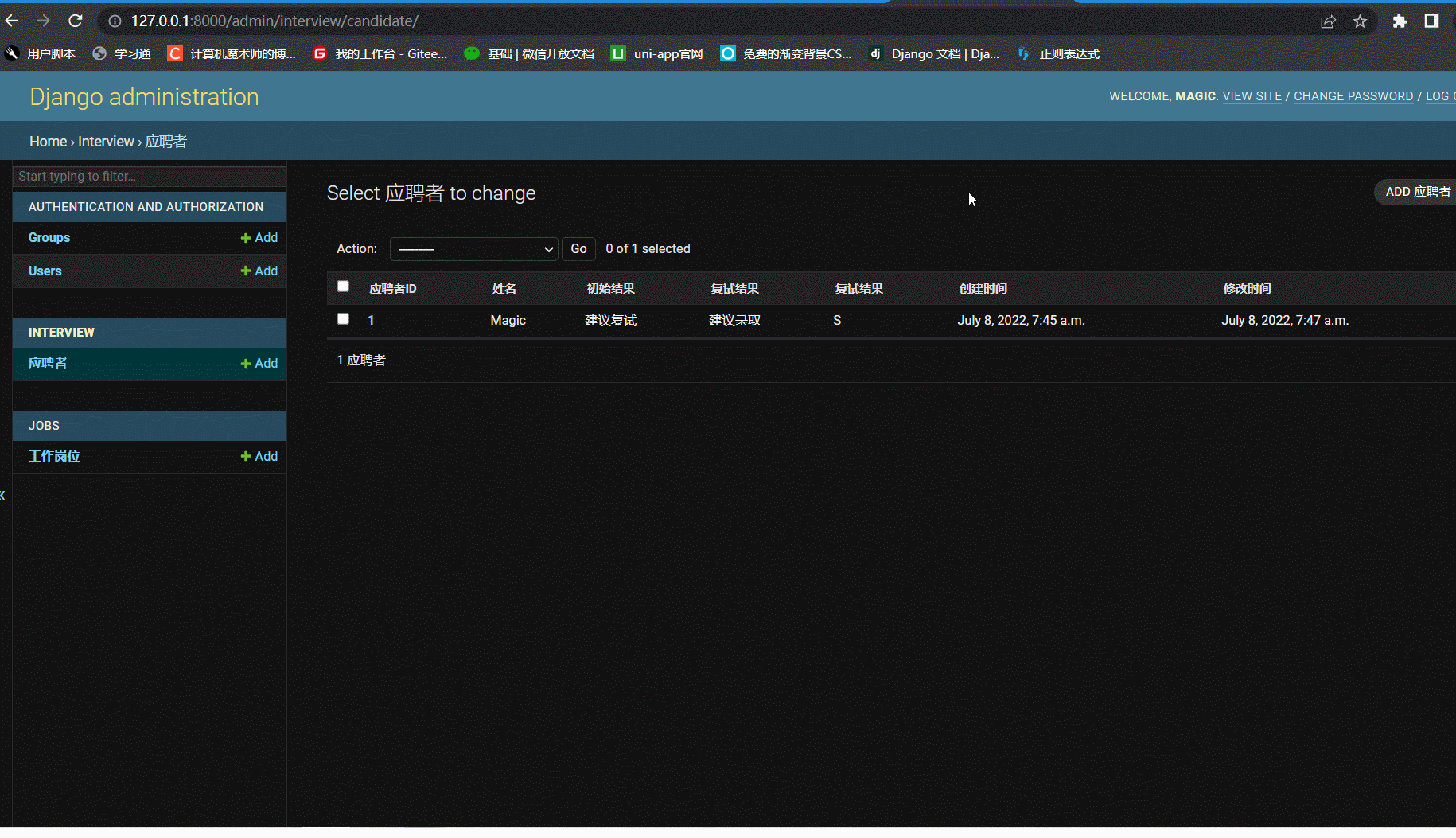Screen dimensions: 1456x838
Task: Sort by the 初始结果 column header
Action: pyautogui.click(x=610, y=288)
